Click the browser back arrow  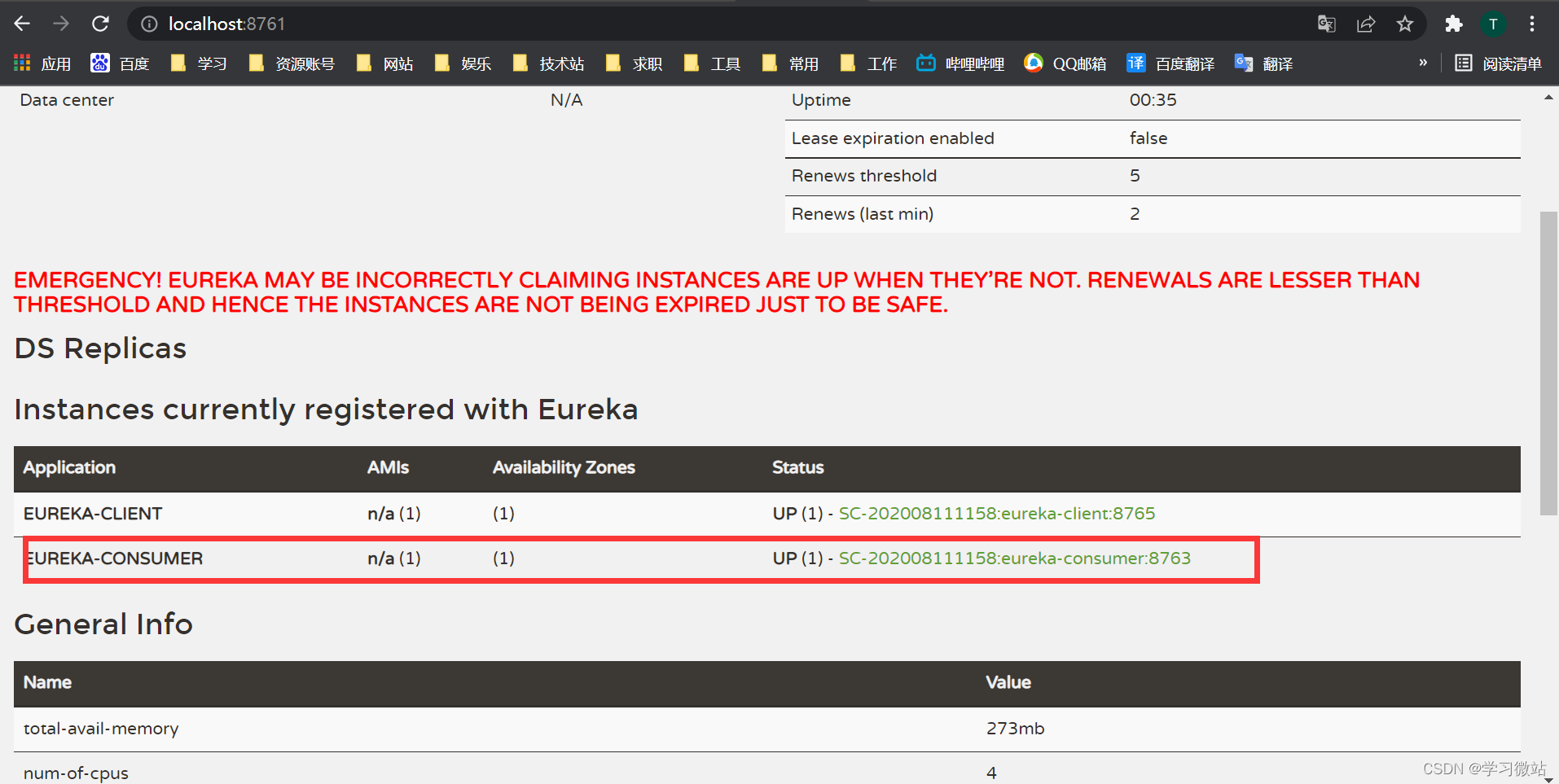22,24
